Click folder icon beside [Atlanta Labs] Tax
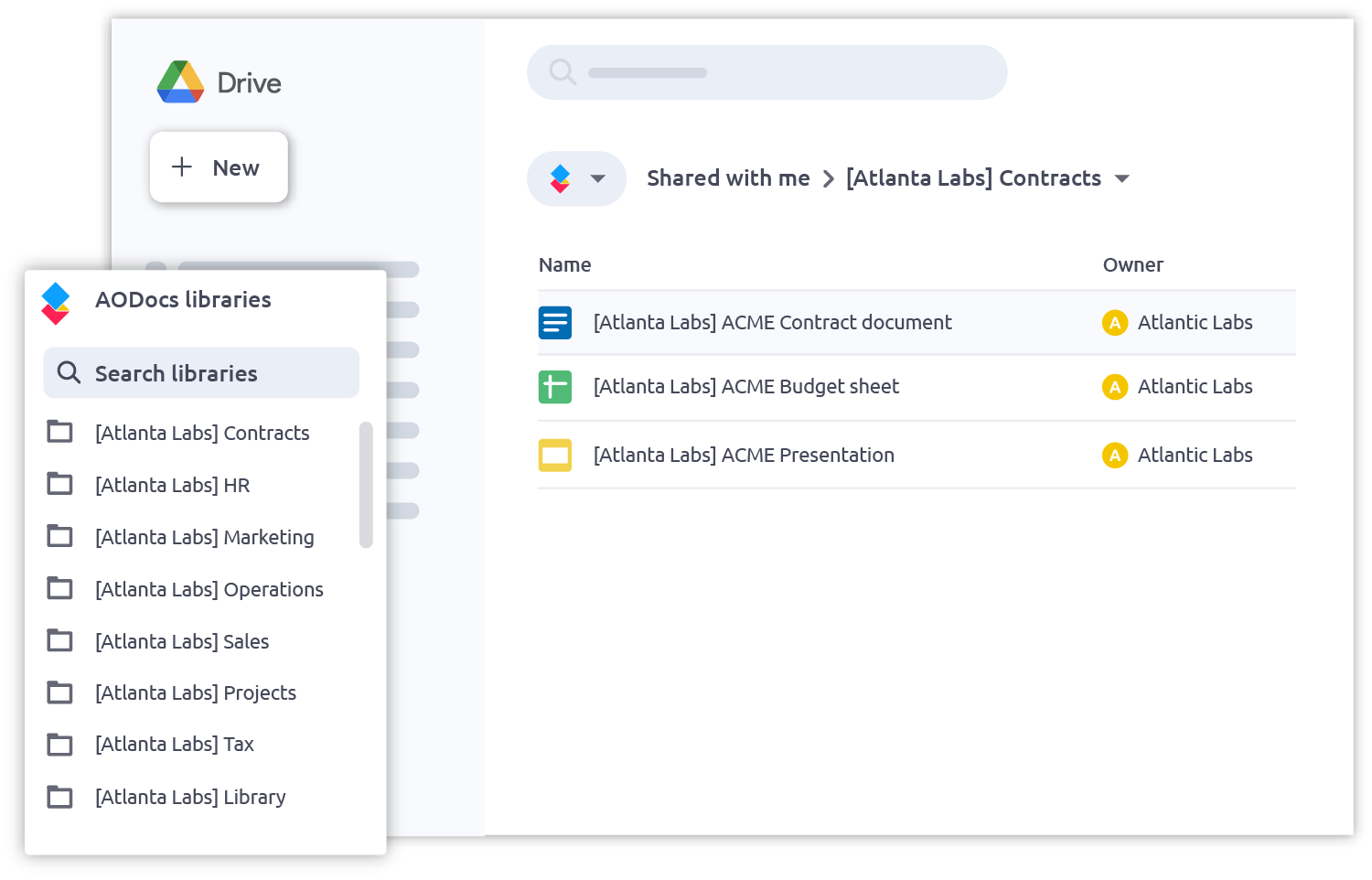This screenshot has height=880, width=1372. [60, 744]
